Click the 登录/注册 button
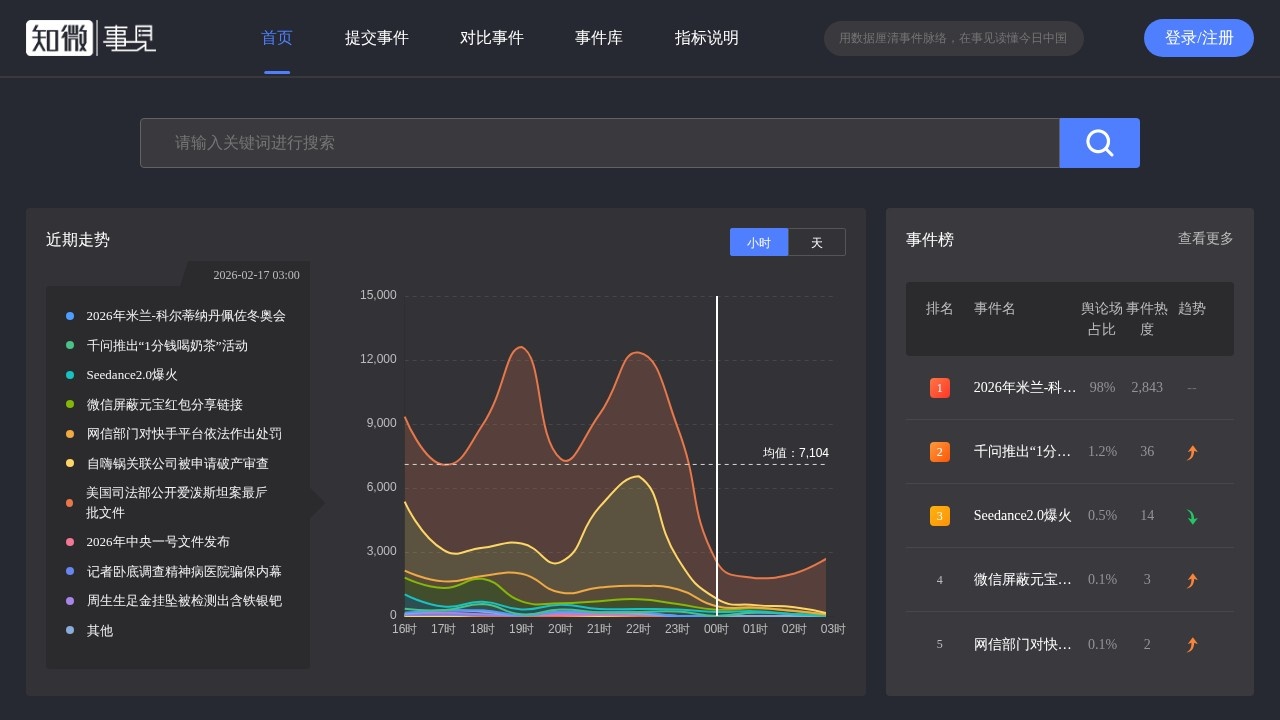This screenshot has height=720, width=1280. (1198, 37)
